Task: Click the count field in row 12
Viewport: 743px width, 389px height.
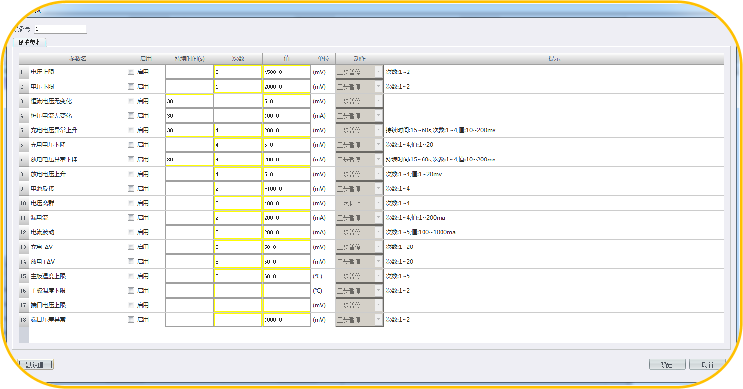Action: [x=238, y=232]
